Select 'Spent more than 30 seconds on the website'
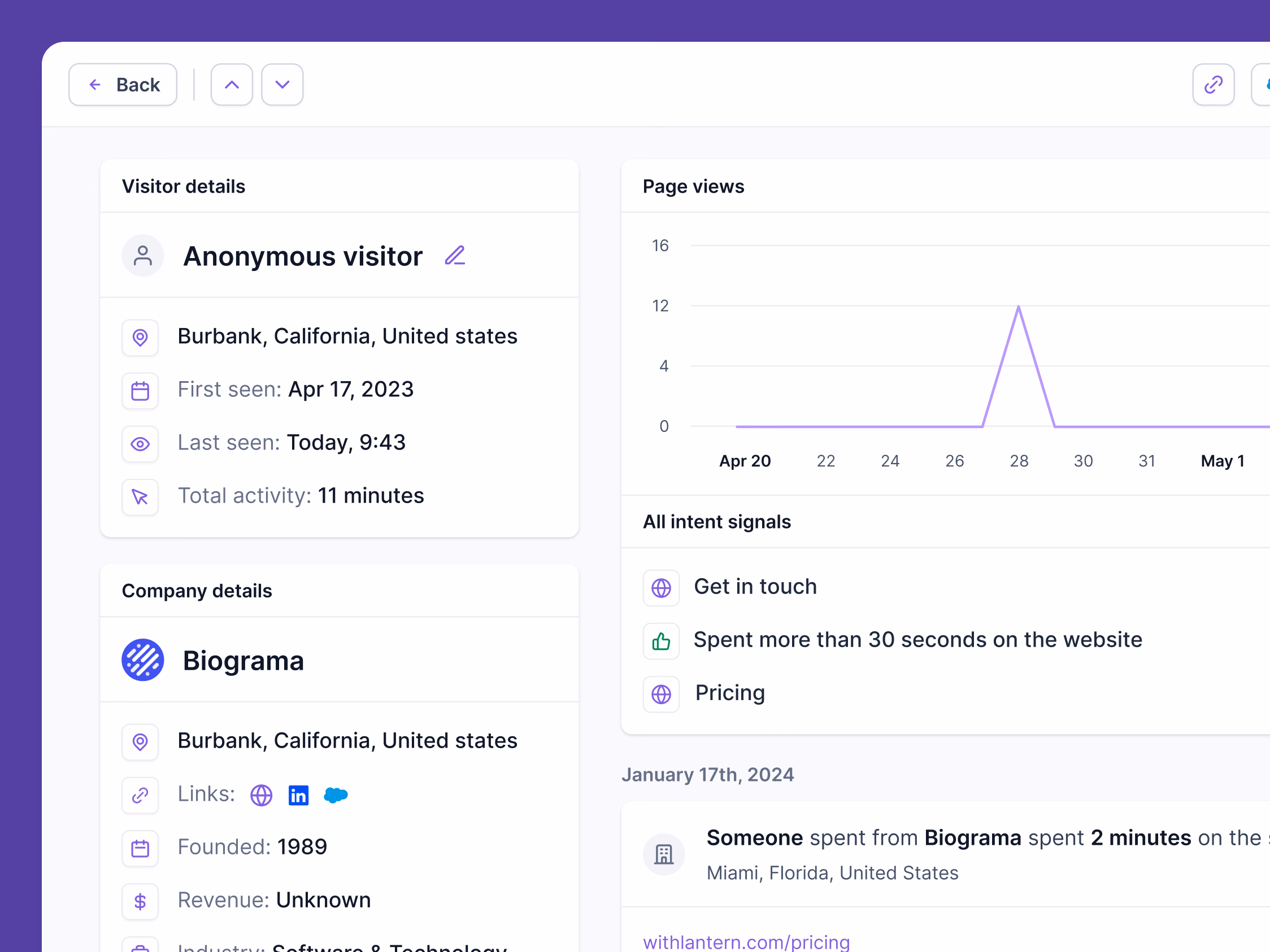This screenshot has width=1270, height=952. (917, 640)
